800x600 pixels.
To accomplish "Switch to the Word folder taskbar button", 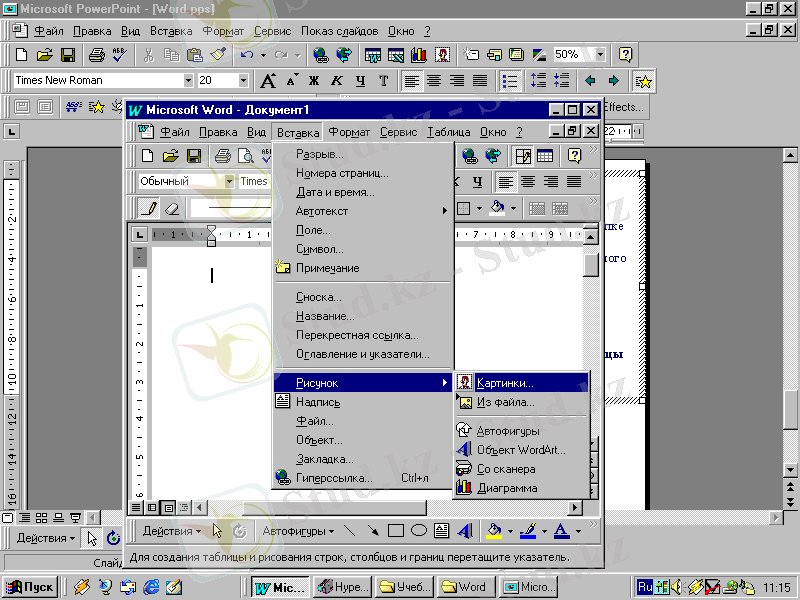I will [x=465, y=587].
